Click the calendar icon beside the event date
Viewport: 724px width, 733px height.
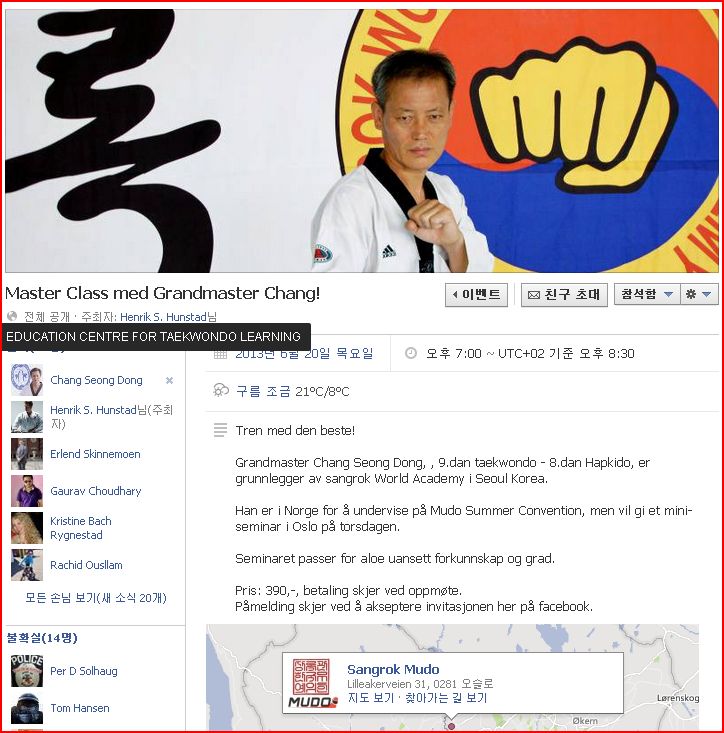tap(220, 354)
